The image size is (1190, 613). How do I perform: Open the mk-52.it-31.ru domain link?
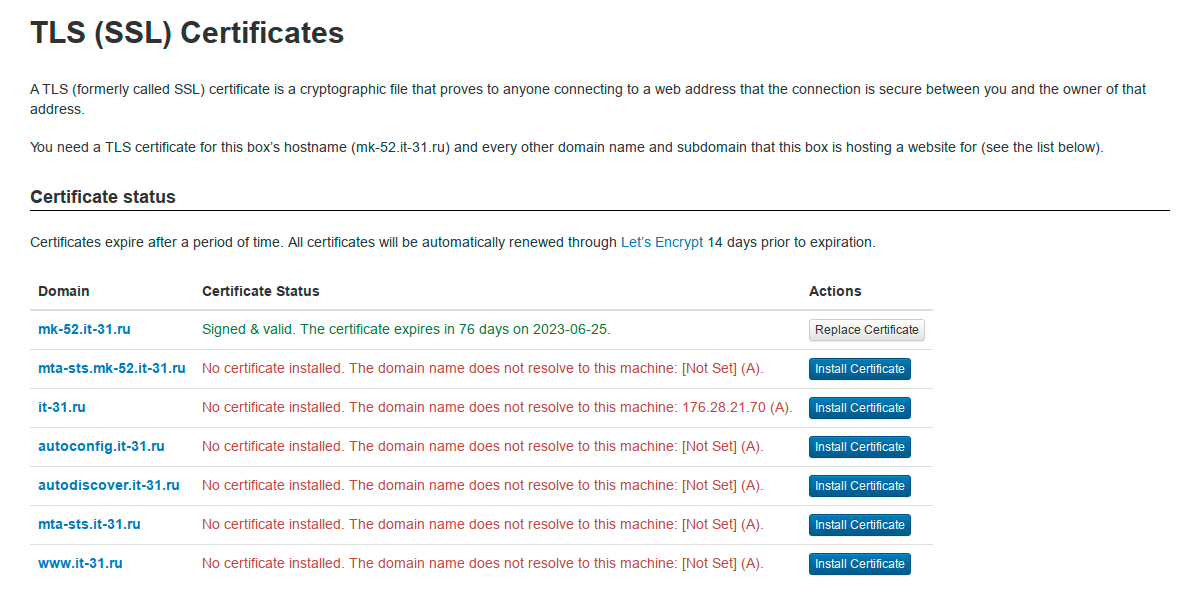coord(84,329)
